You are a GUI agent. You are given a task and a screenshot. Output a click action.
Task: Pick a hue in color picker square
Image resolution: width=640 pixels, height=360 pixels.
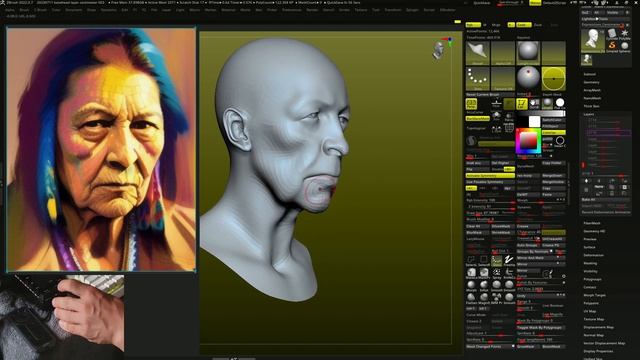[x=528, y=141]
